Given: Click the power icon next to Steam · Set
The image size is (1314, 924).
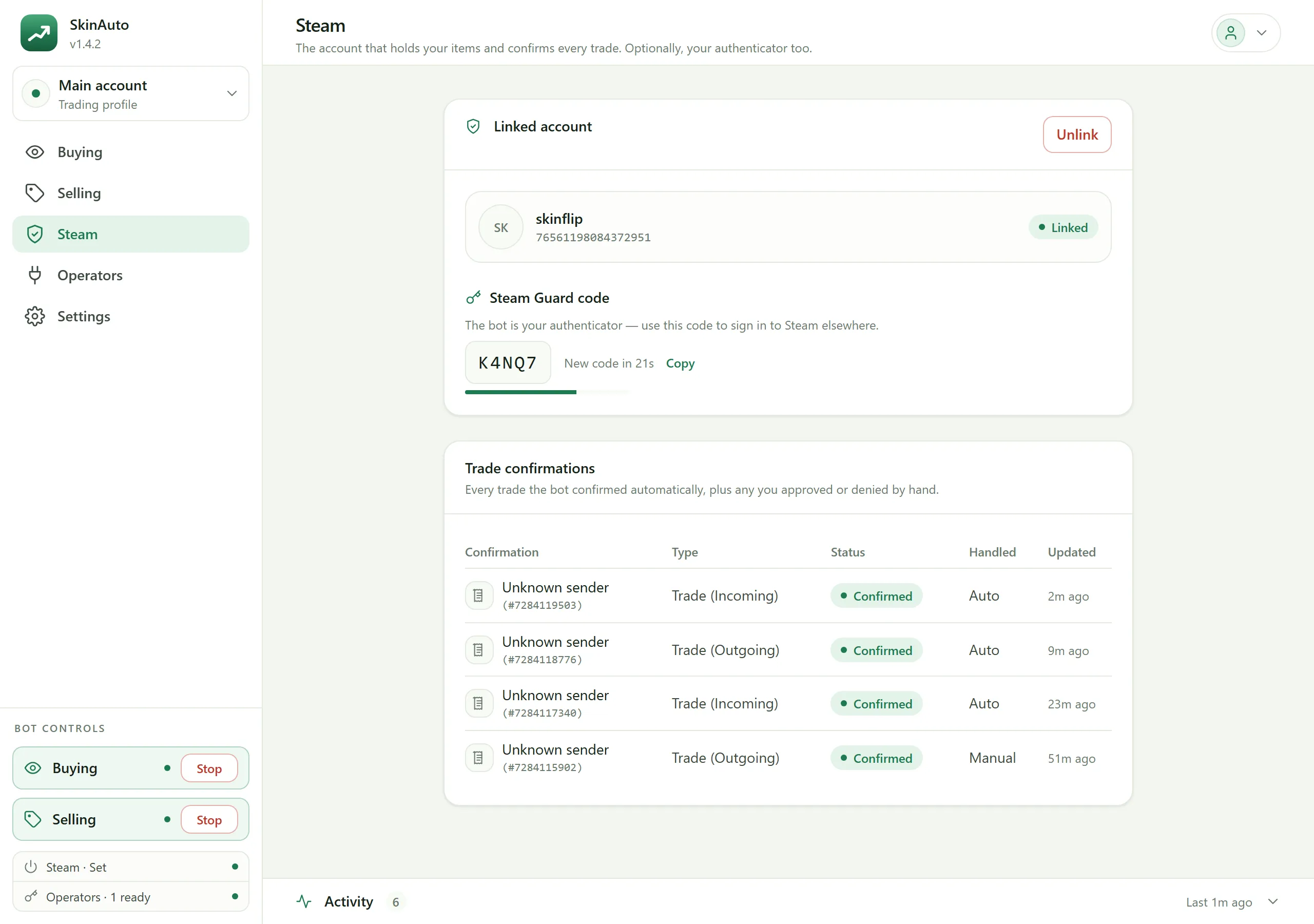Looking at the screenshot, I should click(31, 868).
